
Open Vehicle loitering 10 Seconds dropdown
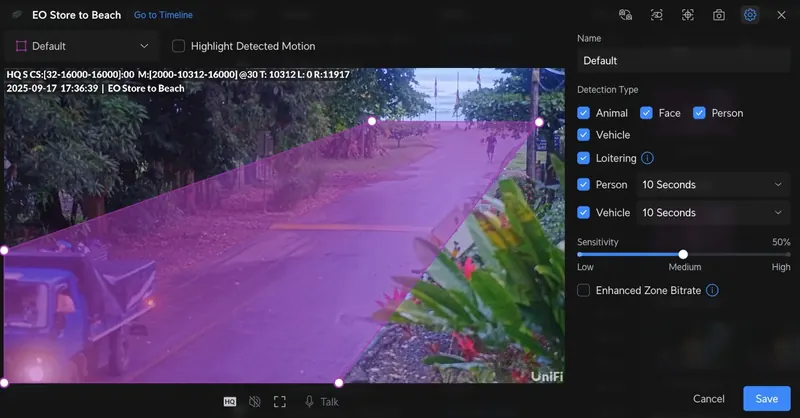pyautogui.click(x=713, y=212)
